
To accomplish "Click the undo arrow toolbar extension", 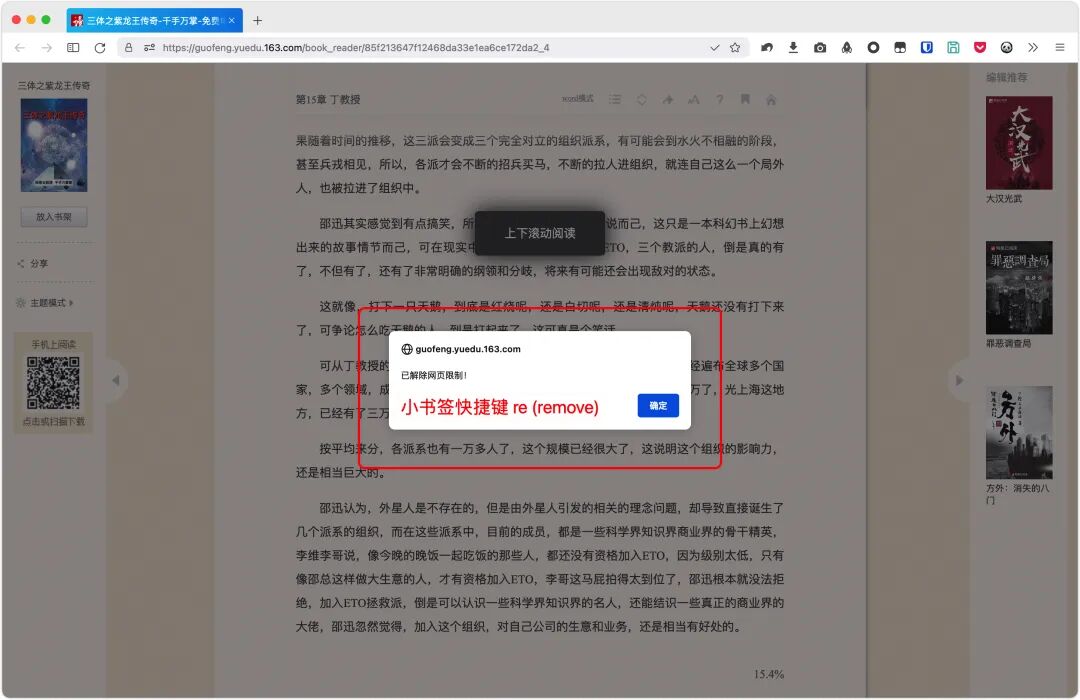I will click(x=767, y=48).
